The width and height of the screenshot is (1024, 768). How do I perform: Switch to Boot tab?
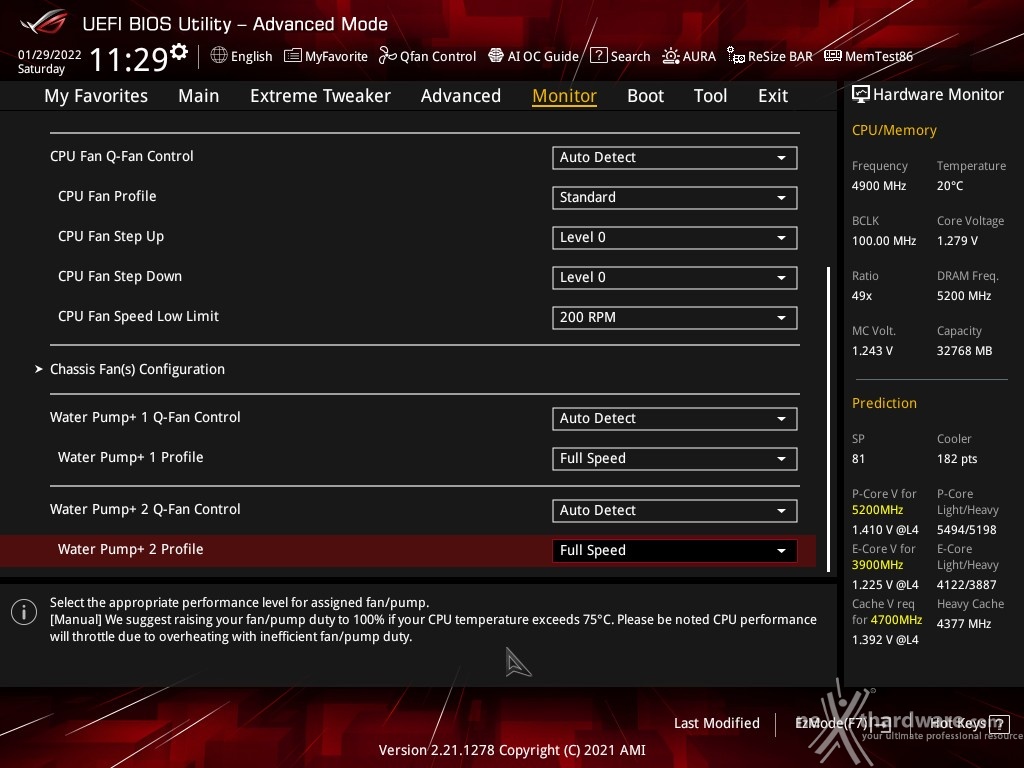(x=645, y=96)
